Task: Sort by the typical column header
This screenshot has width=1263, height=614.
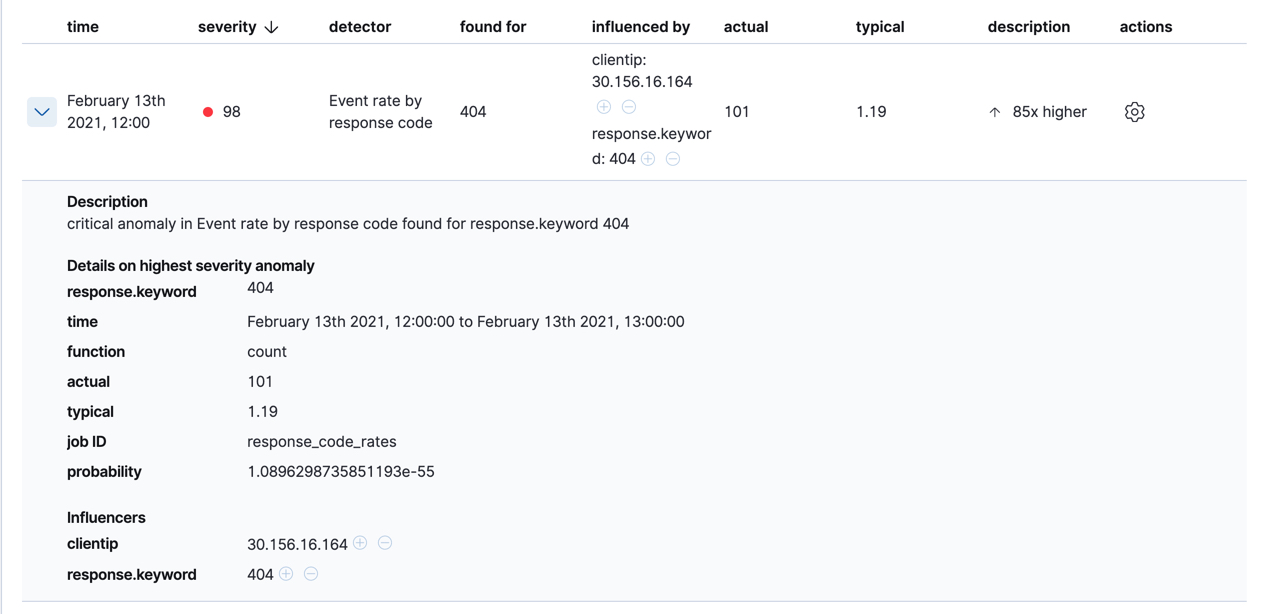Action: pos(880,27)
